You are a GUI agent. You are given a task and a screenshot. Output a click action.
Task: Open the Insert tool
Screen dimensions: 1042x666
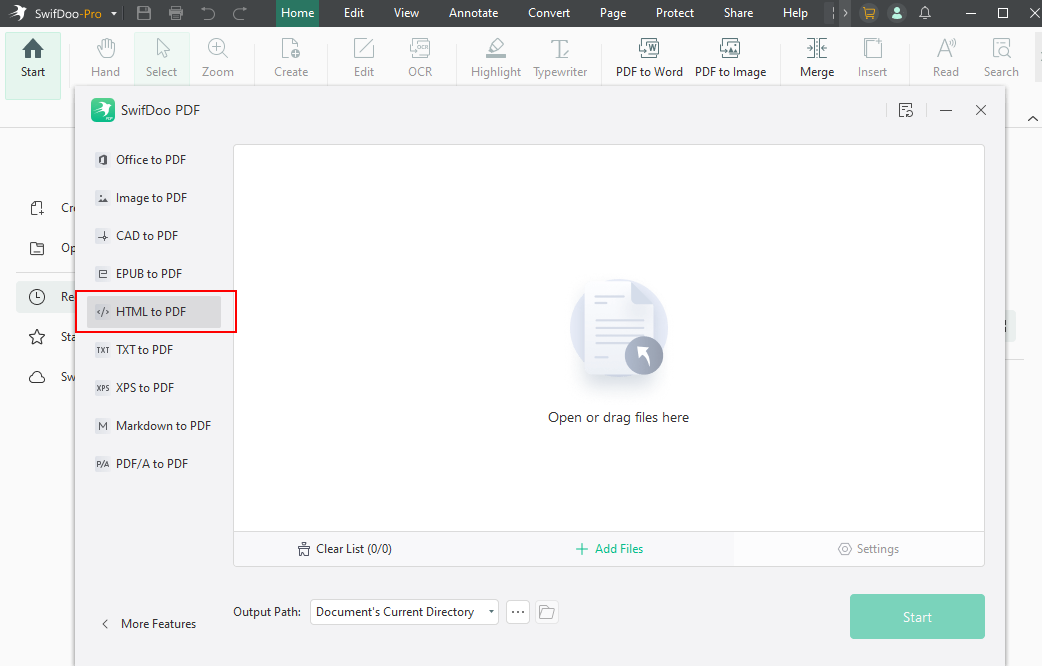click(x=872, y=57)
